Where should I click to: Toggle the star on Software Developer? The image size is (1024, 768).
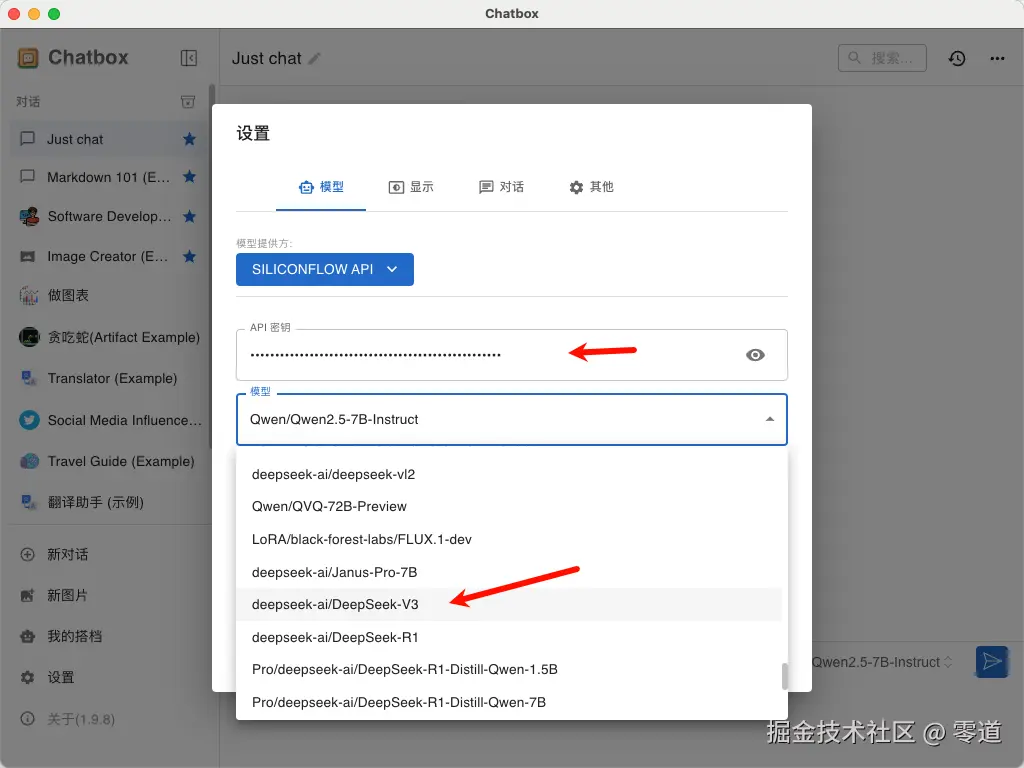[x=189, y=216]
